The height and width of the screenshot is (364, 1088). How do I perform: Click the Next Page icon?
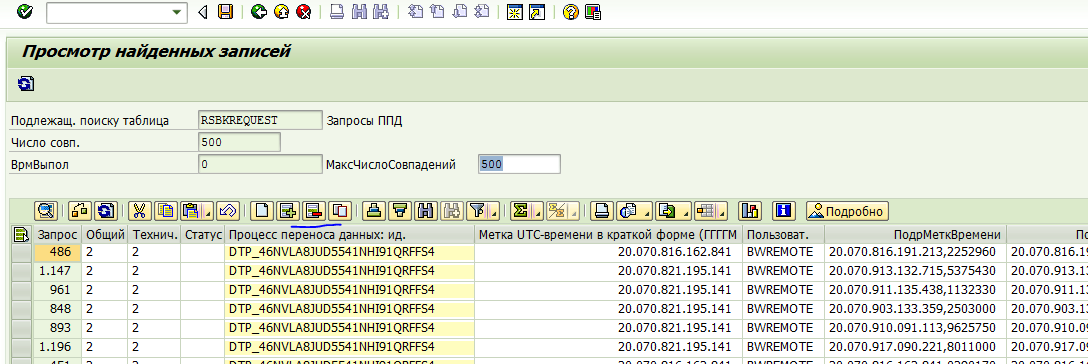459,12
